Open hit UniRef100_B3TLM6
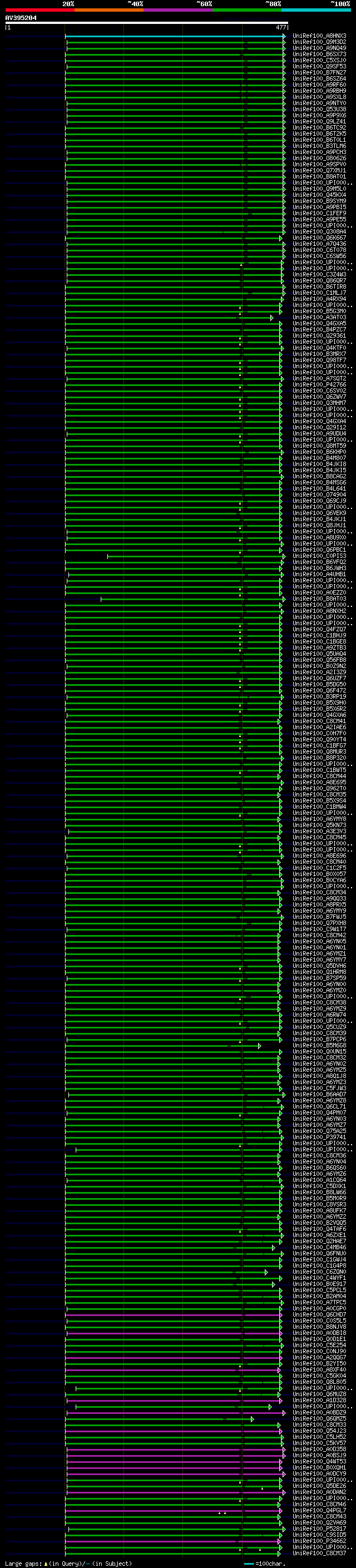Image resolution: width=356 pixels, height=1568 pixels. [319, 146]
